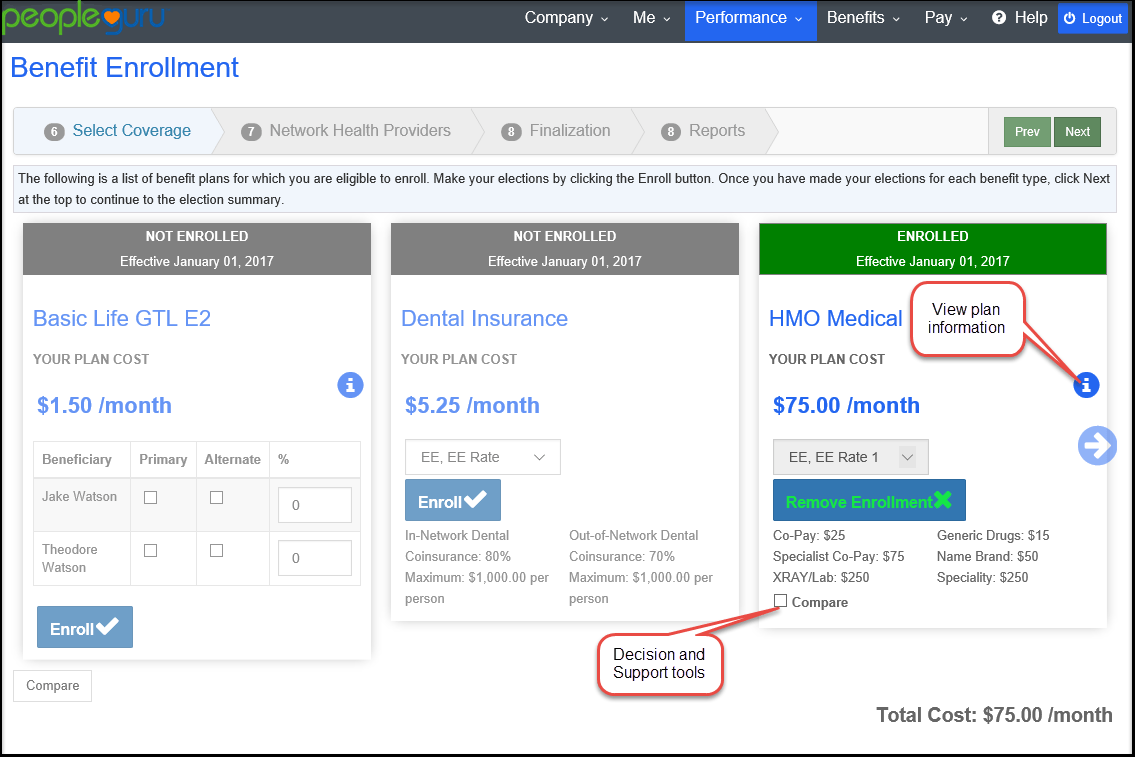1135x757 pixels.
Task: Click the green Next button
Action: [x=1077, y=132]
